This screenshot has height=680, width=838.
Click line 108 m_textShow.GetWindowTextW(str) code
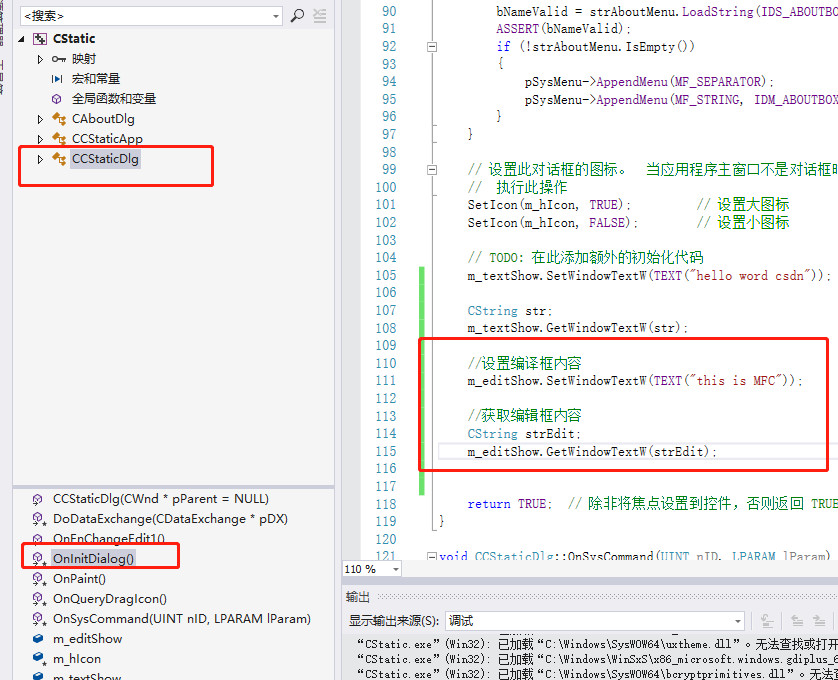tap(578, 328)
